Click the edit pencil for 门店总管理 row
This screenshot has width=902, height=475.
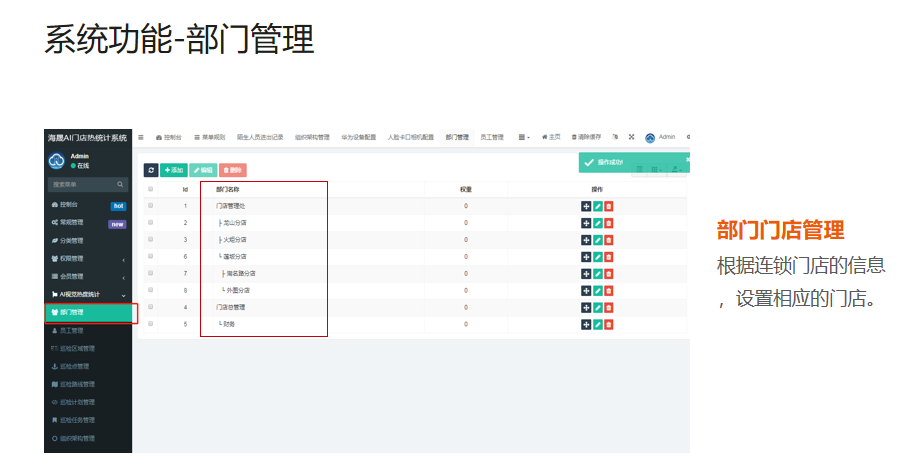[598, 308]
